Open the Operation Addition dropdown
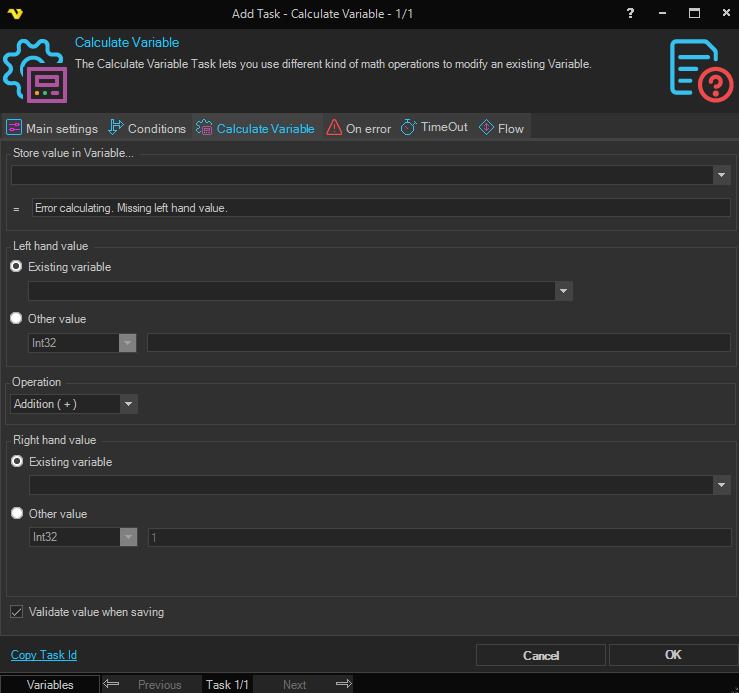The image size is (739, 693). tap(128, 404)
